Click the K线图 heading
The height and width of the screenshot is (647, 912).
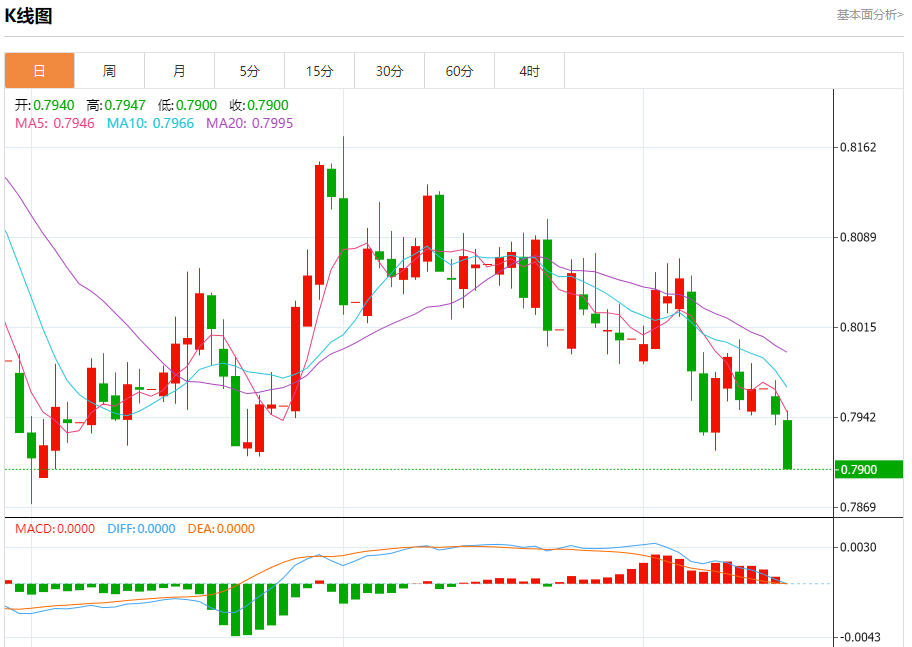pos(28,16)
